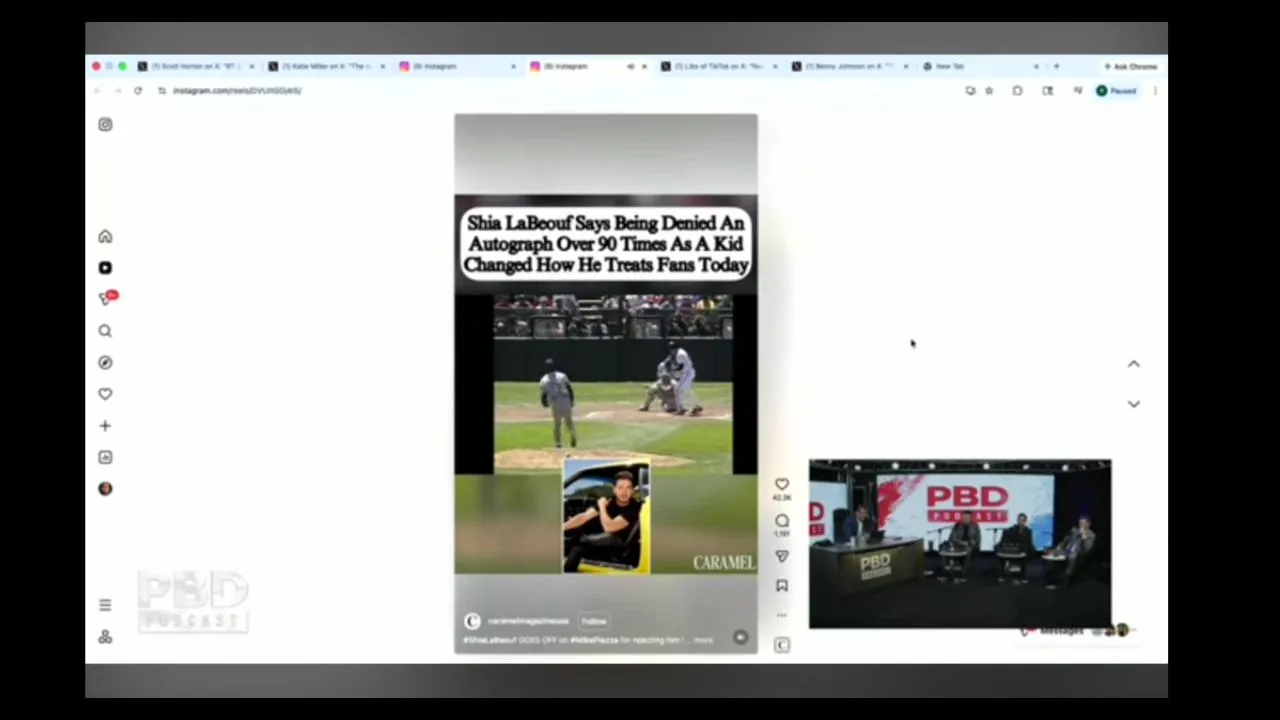1280x720 pixels.
Task: Close the Benny Johnson on X tab
Action: pyautogui.click(x=906, y=66)
